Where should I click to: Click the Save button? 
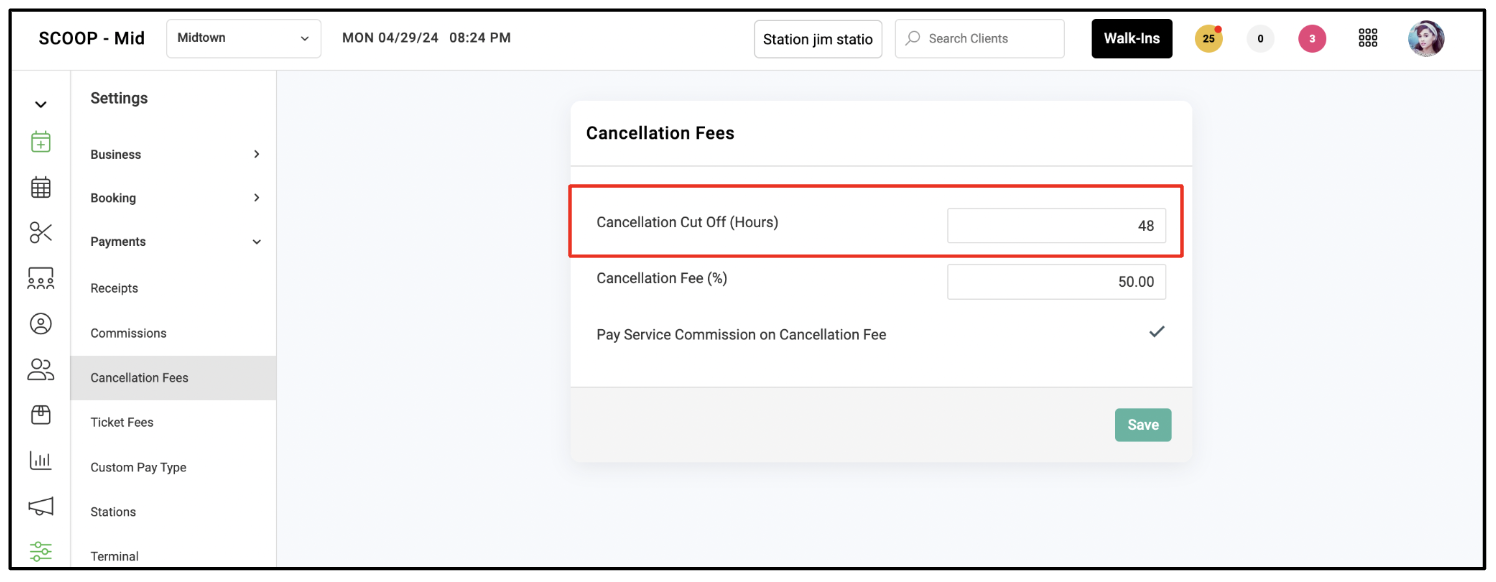[1143, 425]
